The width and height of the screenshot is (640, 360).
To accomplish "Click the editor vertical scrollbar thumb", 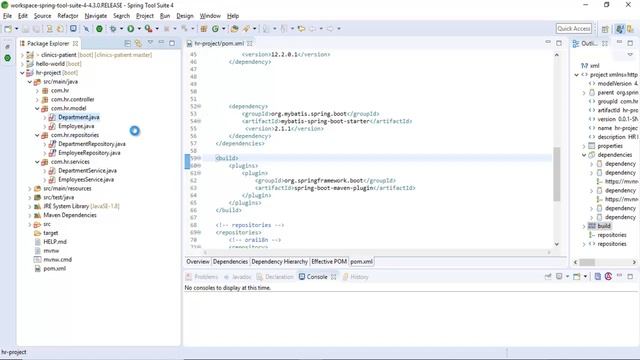I will [x=556, y=174].
